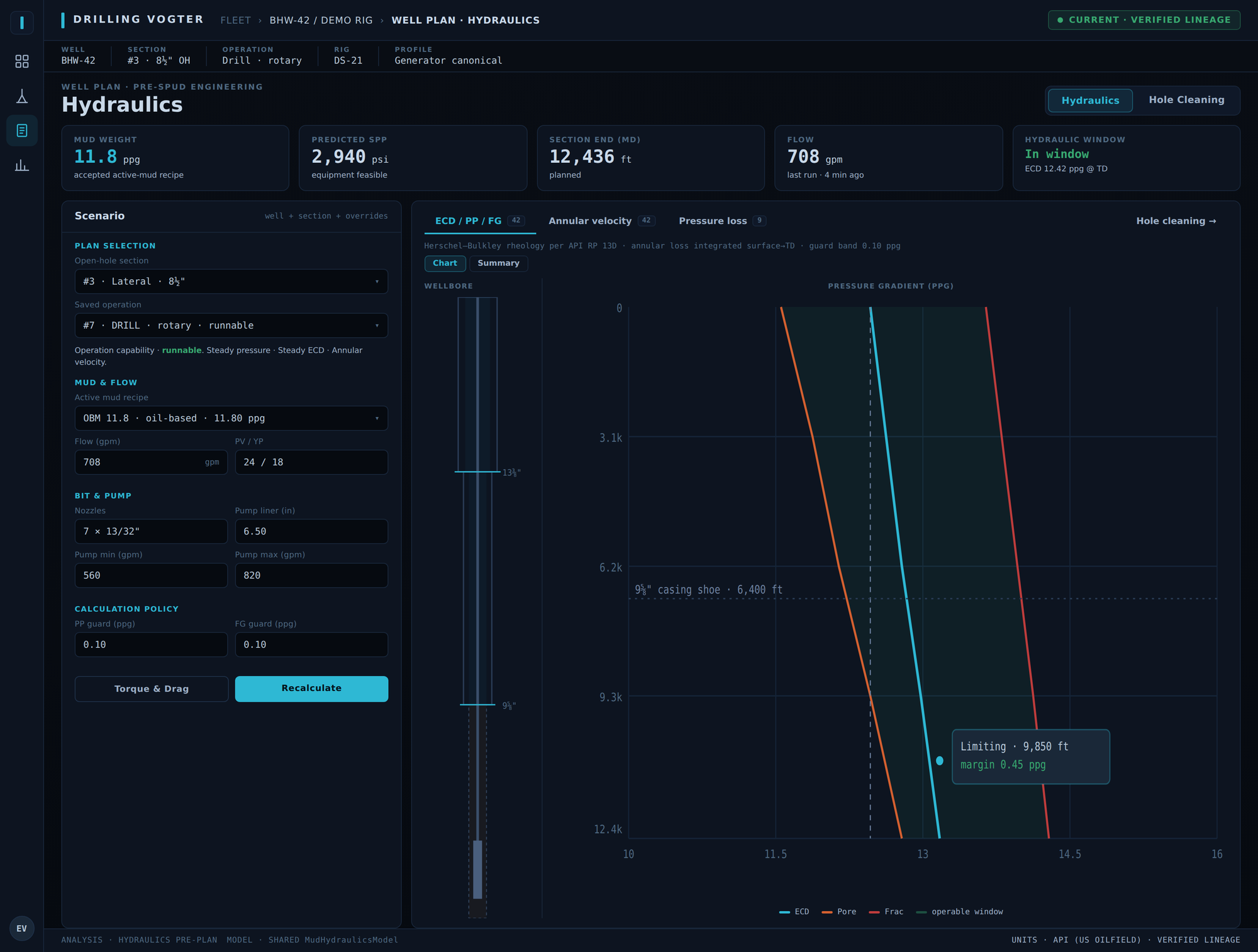Screen dimensions: 1258x952
Task: Click the Current Verified Lineage status badge
Action: pos(1144,20)
